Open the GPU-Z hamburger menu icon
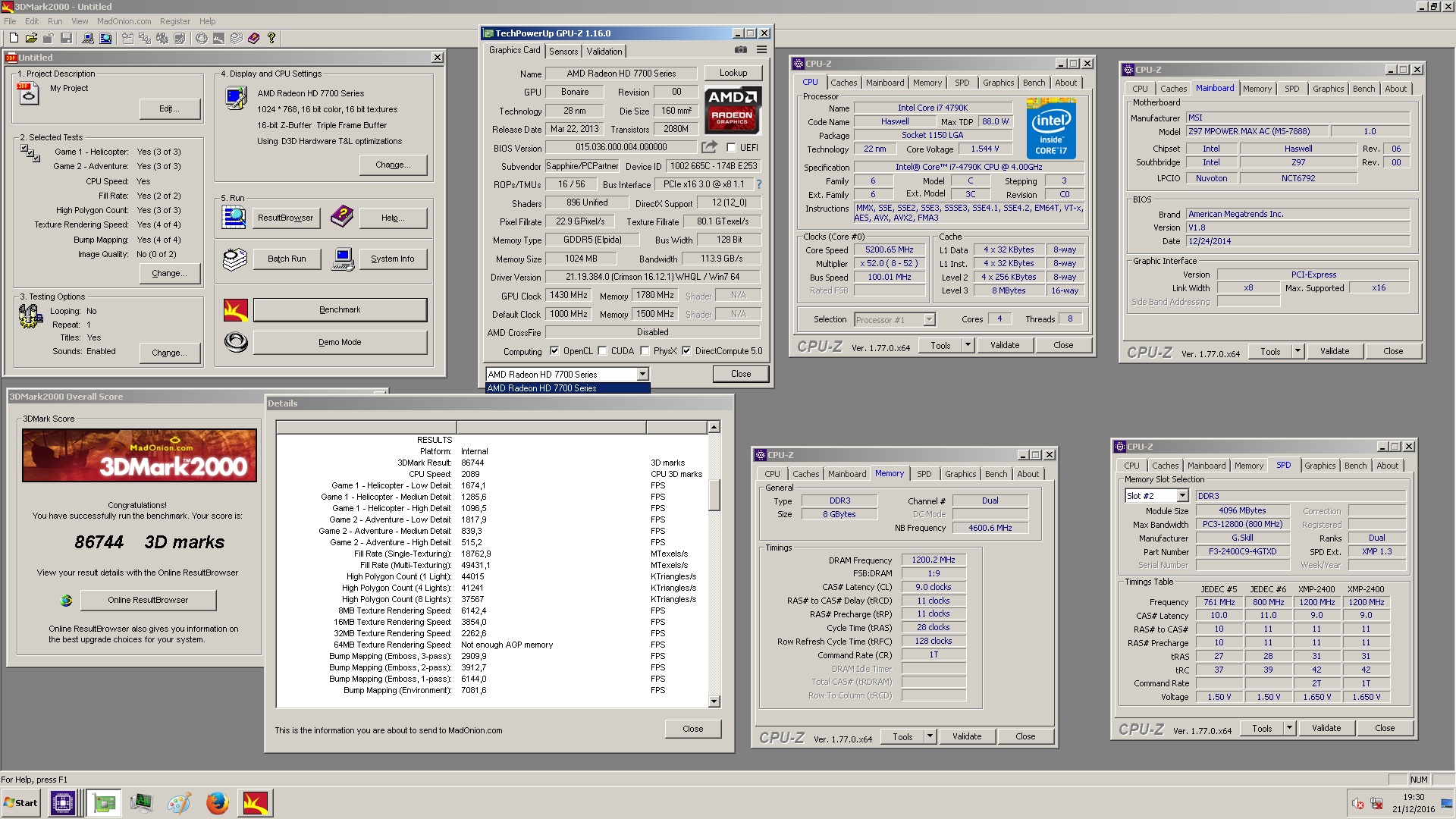 (761, 50)
